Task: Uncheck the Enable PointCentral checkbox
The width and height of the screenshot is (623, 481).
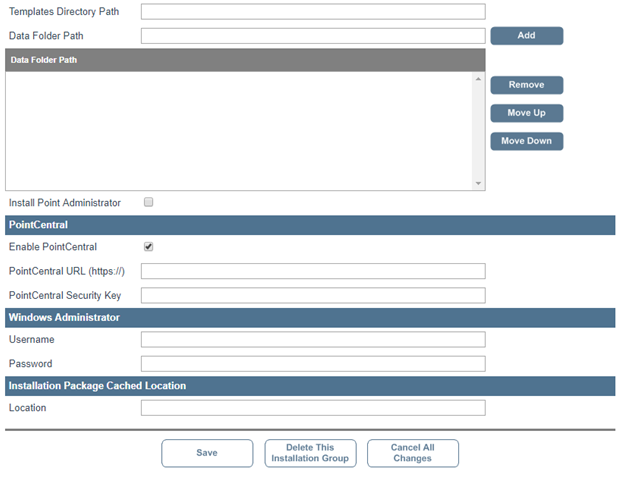Action: pyautogui.click(x=149, y=246)
